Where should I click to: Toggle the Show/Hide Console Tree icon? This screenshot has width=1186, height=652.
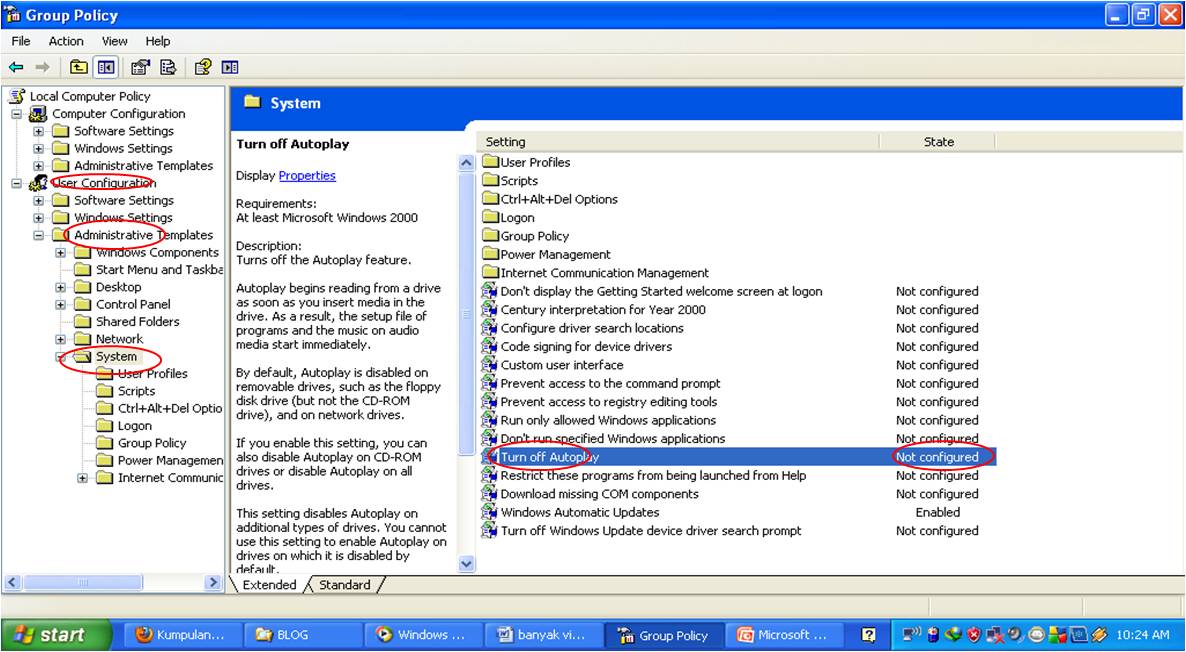(106, 67)
